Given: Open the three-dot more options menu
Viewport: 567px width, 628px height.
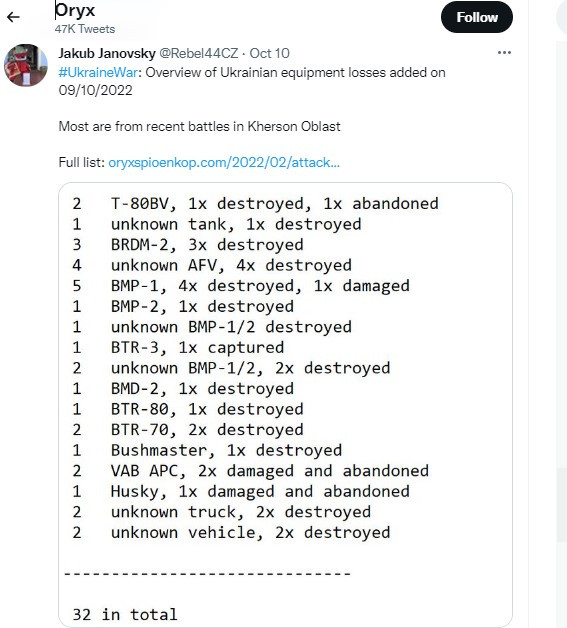Looking at the screenshot, I should [504, 53].
